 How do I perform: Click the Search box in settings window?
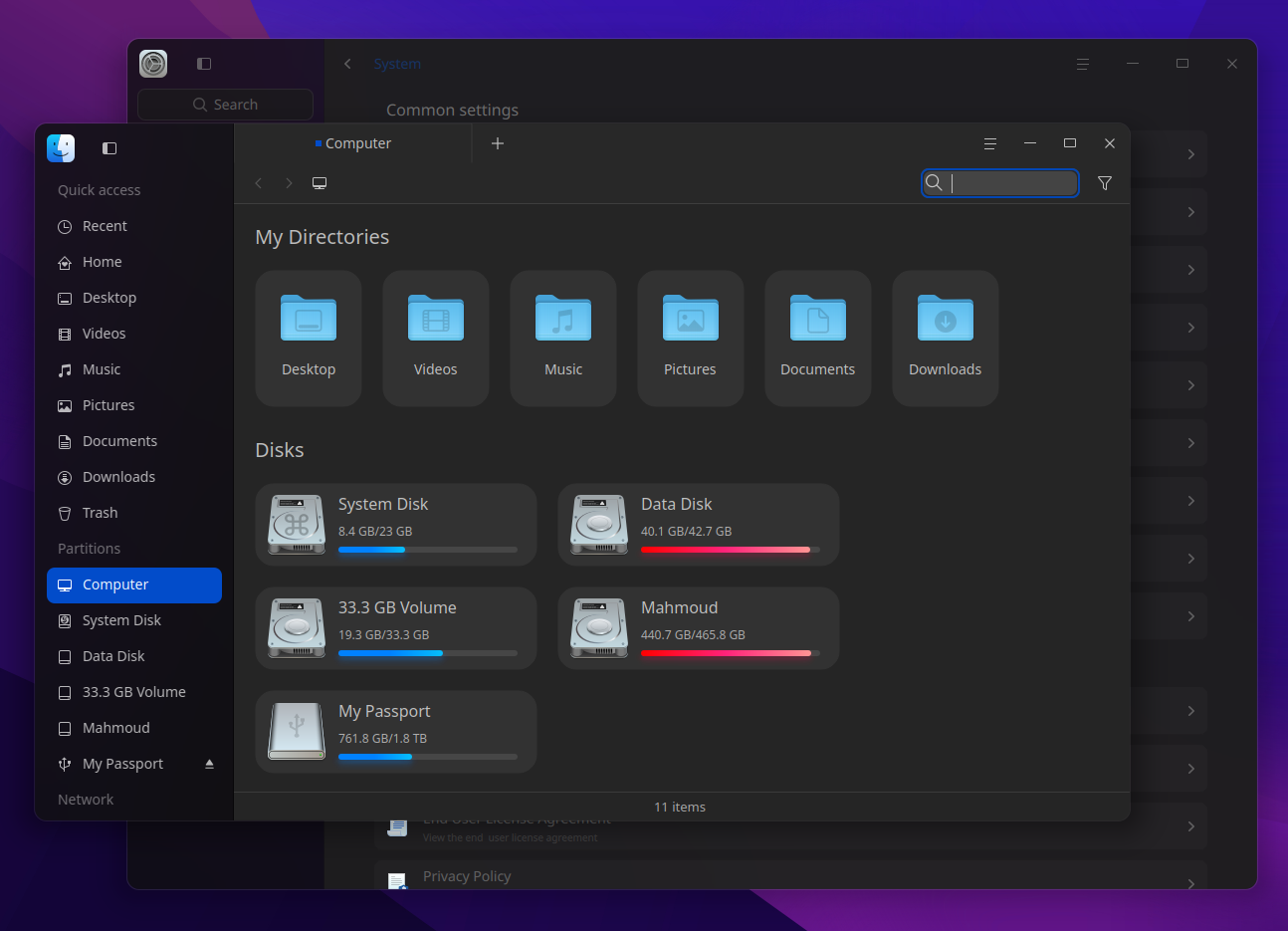225,105
